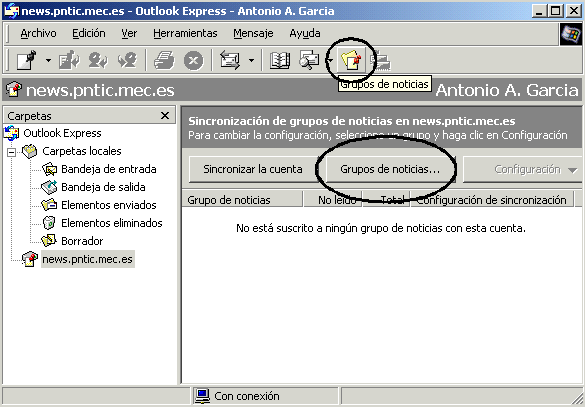Open the New Message dropdown arrow
Image resolution: width=585 pixels, height=407 pixels.
[x=48, y=60]
